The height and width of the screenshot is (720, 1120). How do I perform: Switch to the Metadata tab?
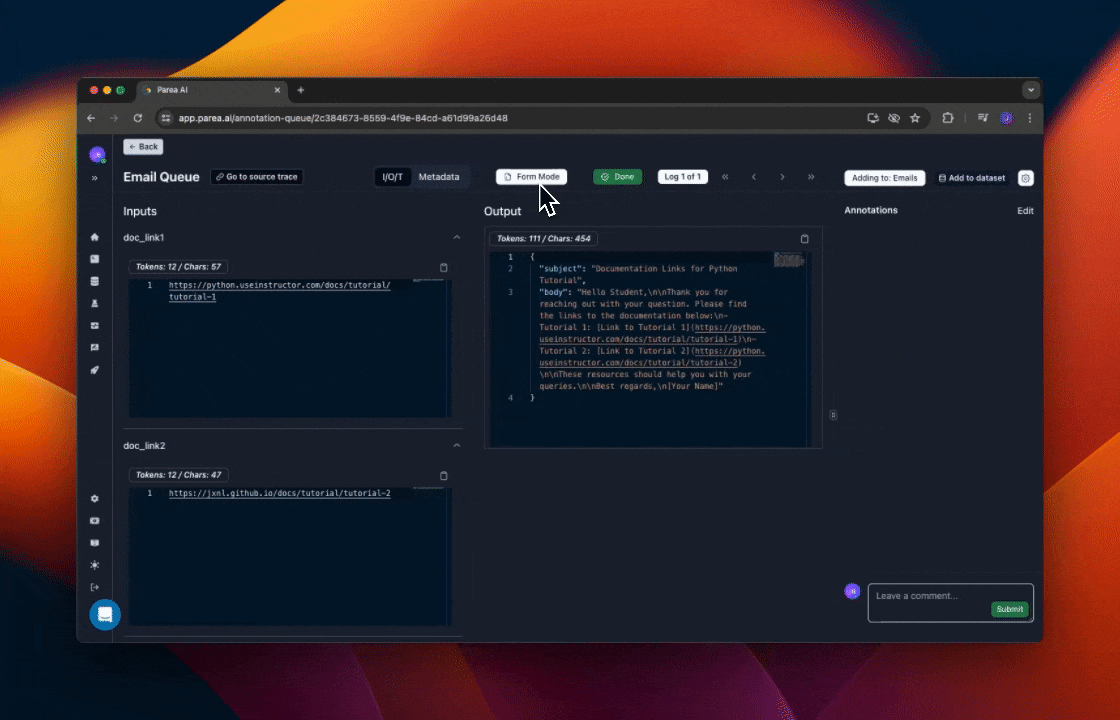pyautogui.click(x=439, y=177)
